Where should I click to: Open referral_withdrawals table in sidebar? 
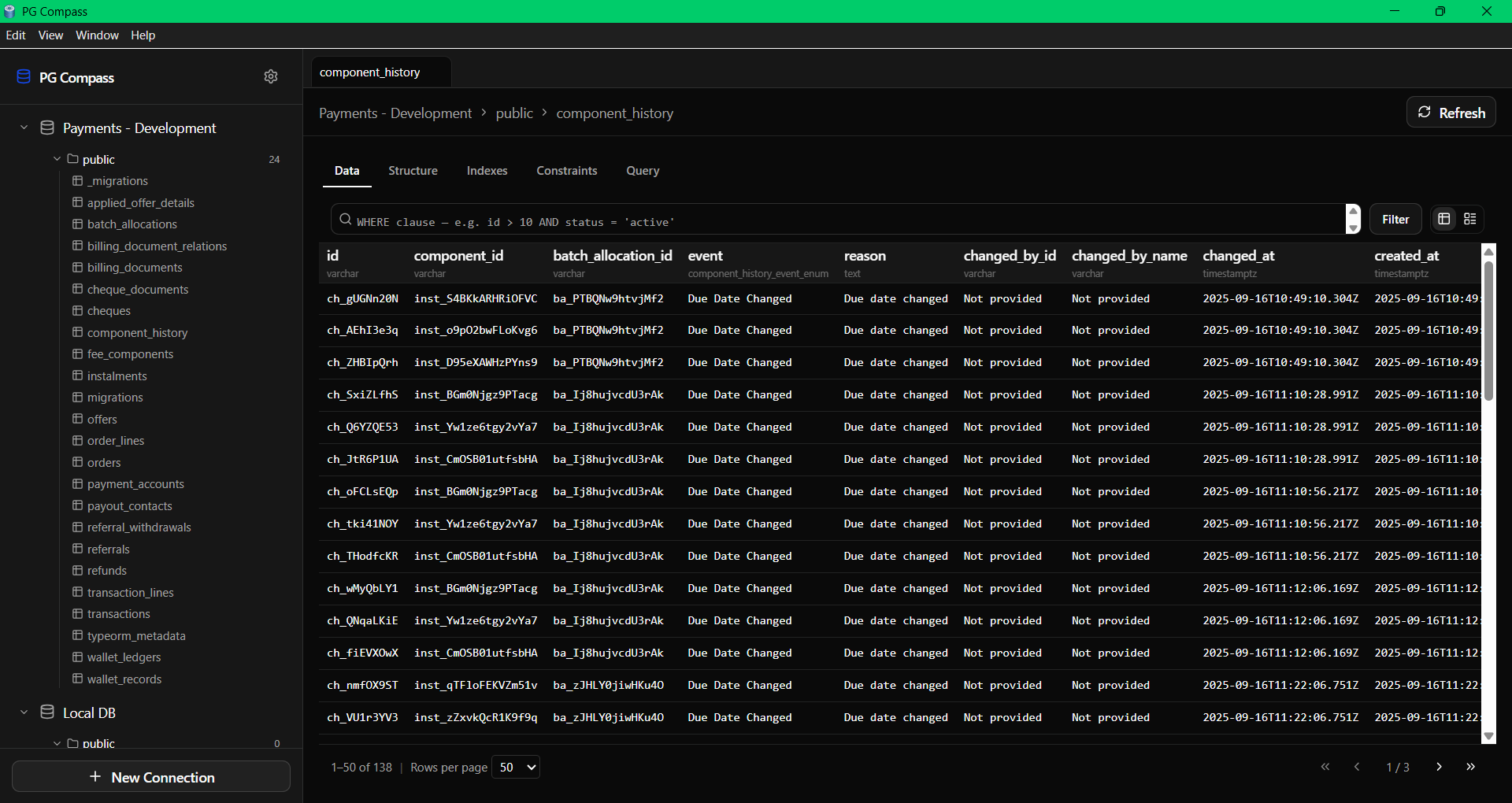pyautogui.click(x=139, y=527)
